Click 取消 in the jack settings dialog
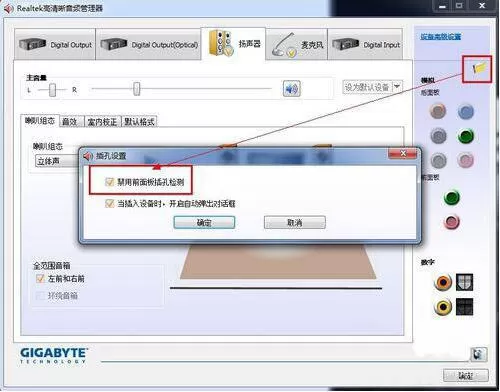The height and width of the screenshot is (392, 500). [295, 222]
